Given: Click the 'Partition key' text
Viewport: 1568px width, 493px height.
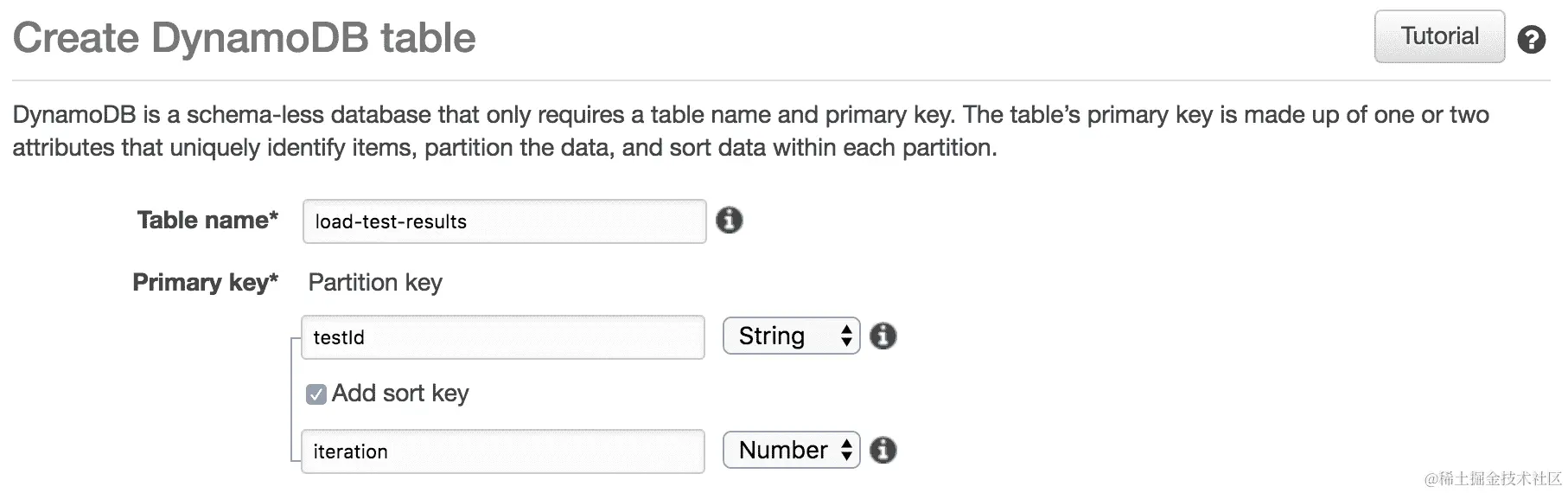Looking at the screenshot, I should [x=375, y=283].
